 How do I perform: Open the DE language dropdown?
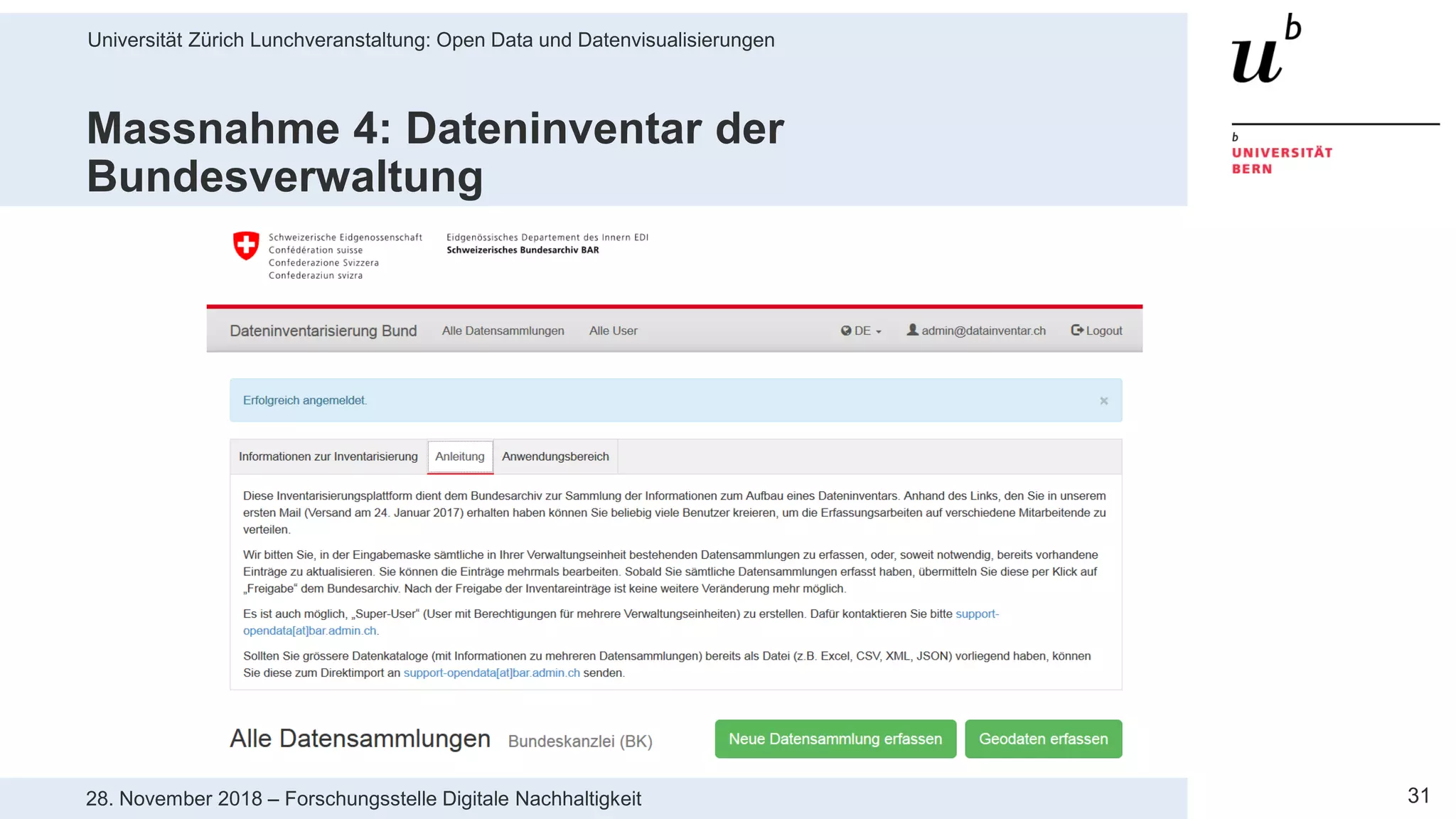click(x=861, y=331)
